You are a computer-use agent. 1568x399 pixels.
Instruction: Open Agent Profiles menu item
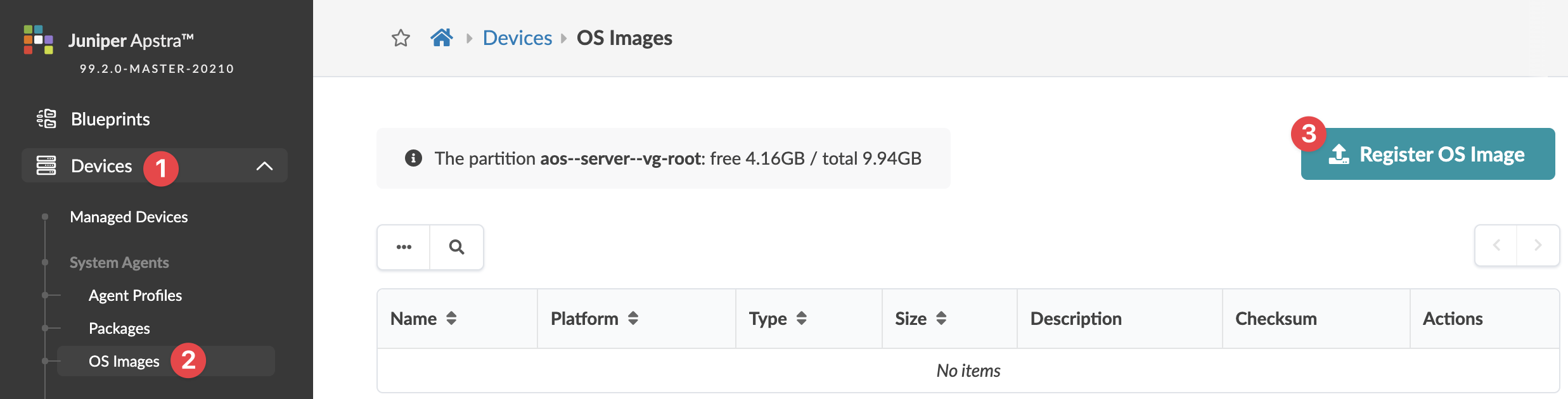pyautogui.click(x=135, y=295)
